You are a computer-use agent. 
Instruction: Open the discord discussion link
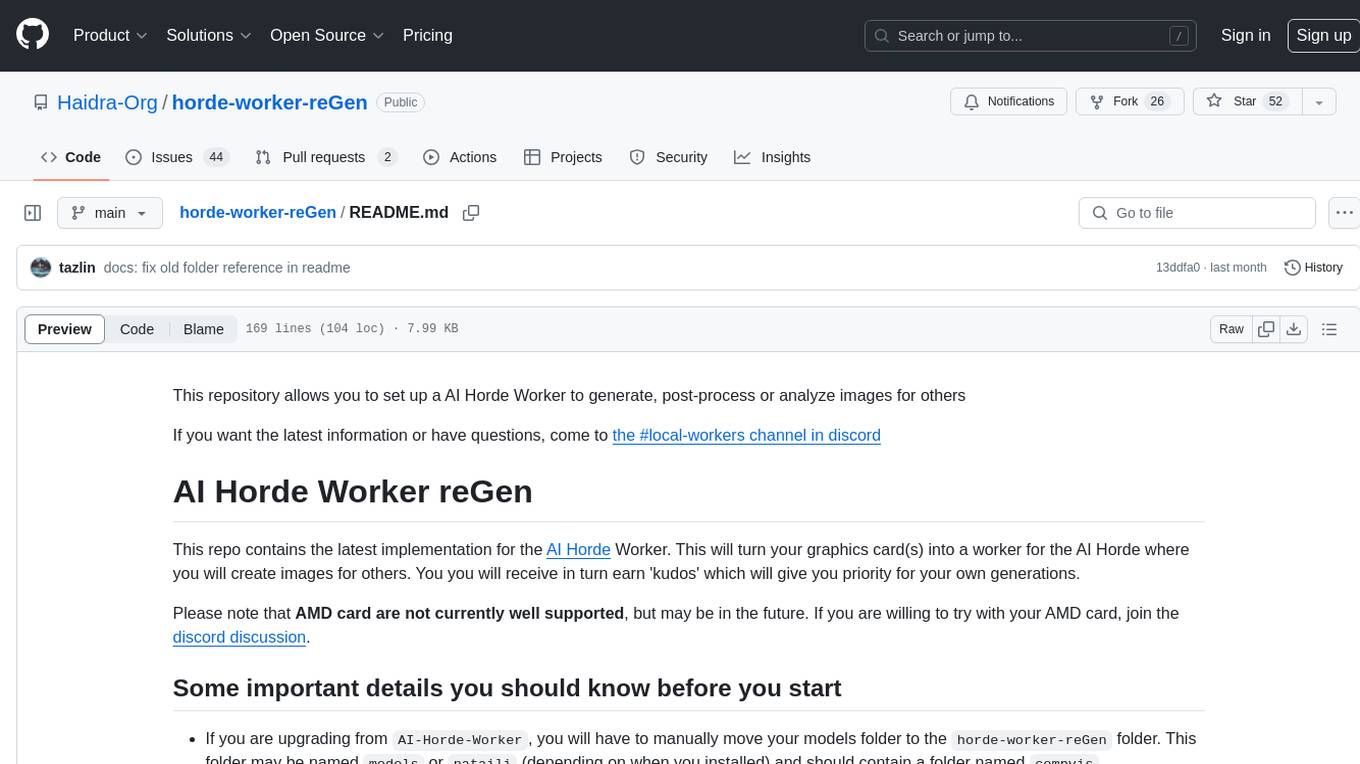point(239,637)
